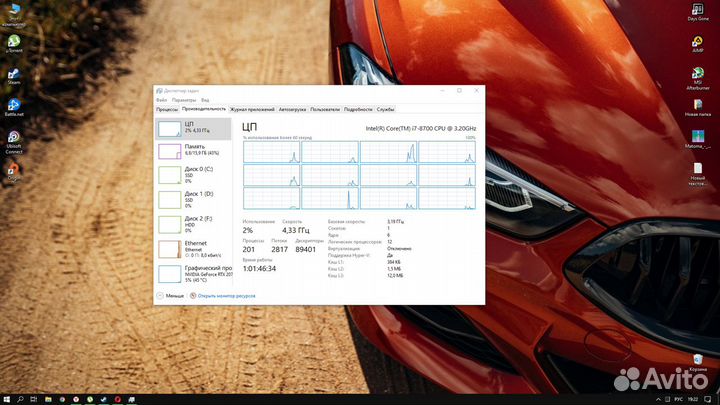Click the Windows Start button
The width and height of the screenshot is (720, 405).
click(6, 398)
